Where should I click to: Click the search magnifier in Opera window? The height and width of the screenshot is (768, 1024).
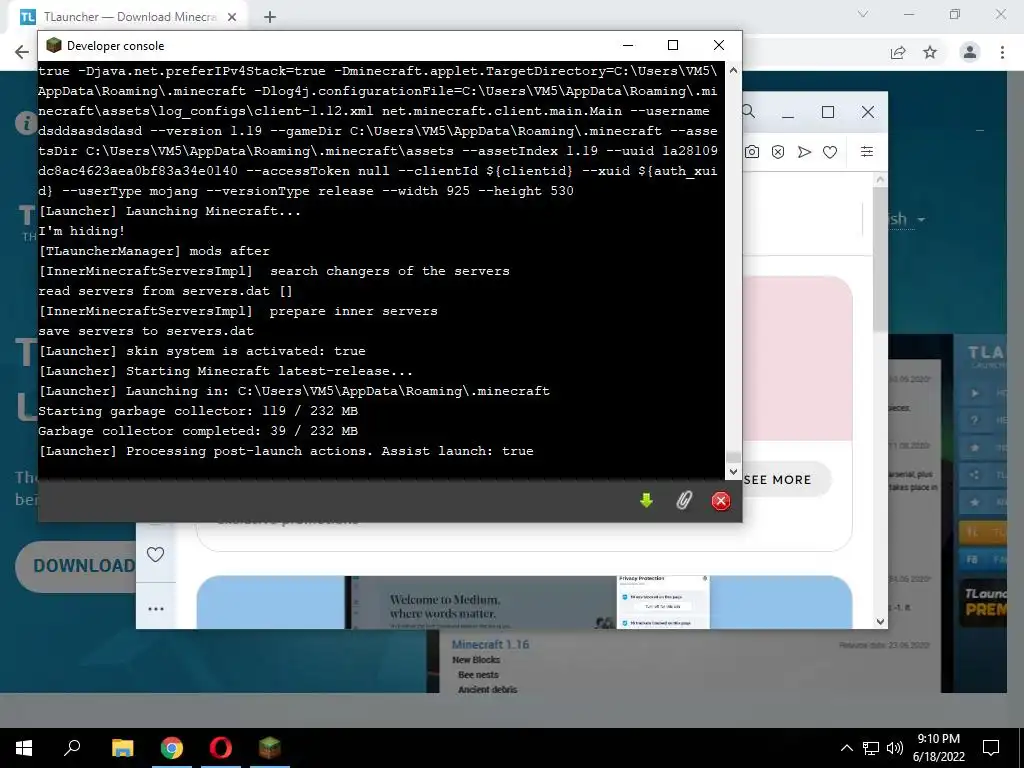coord(749,112)
